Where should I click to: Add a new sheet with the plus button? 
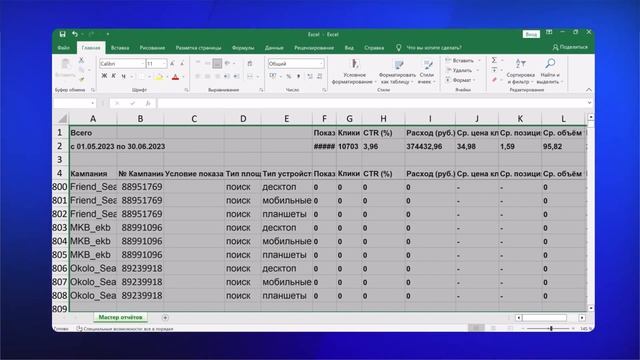[165, 318]
